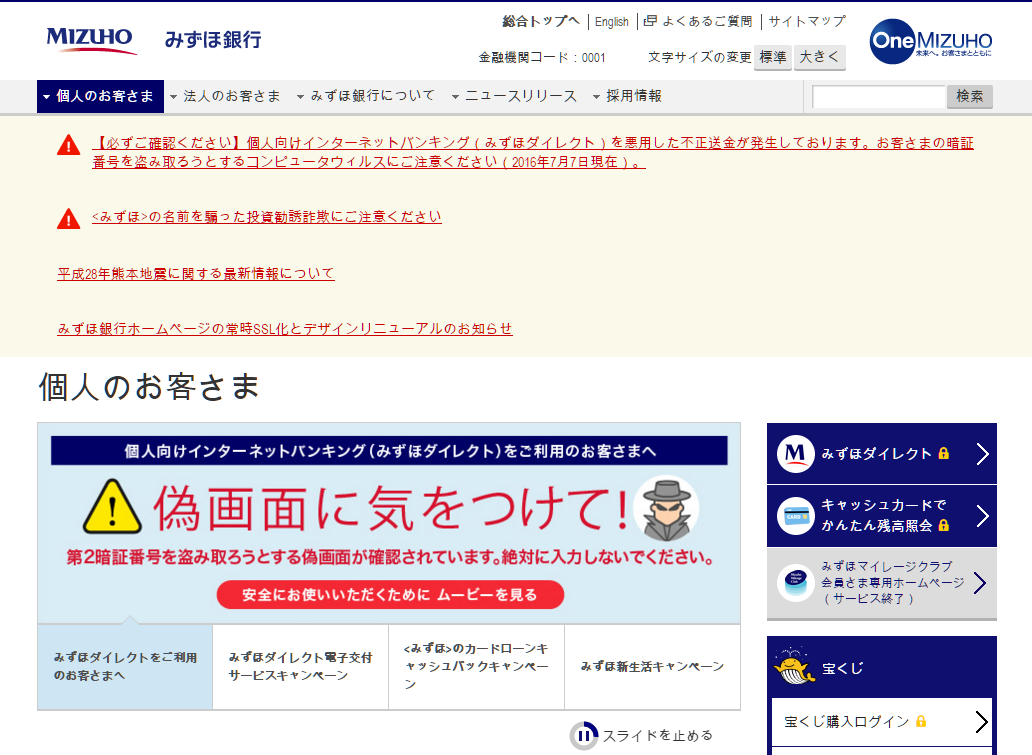Viewport: 1032px width, 755px height.
Task: Open the 投資勧誘詐欺にご注意ください link
Action: 267,217
